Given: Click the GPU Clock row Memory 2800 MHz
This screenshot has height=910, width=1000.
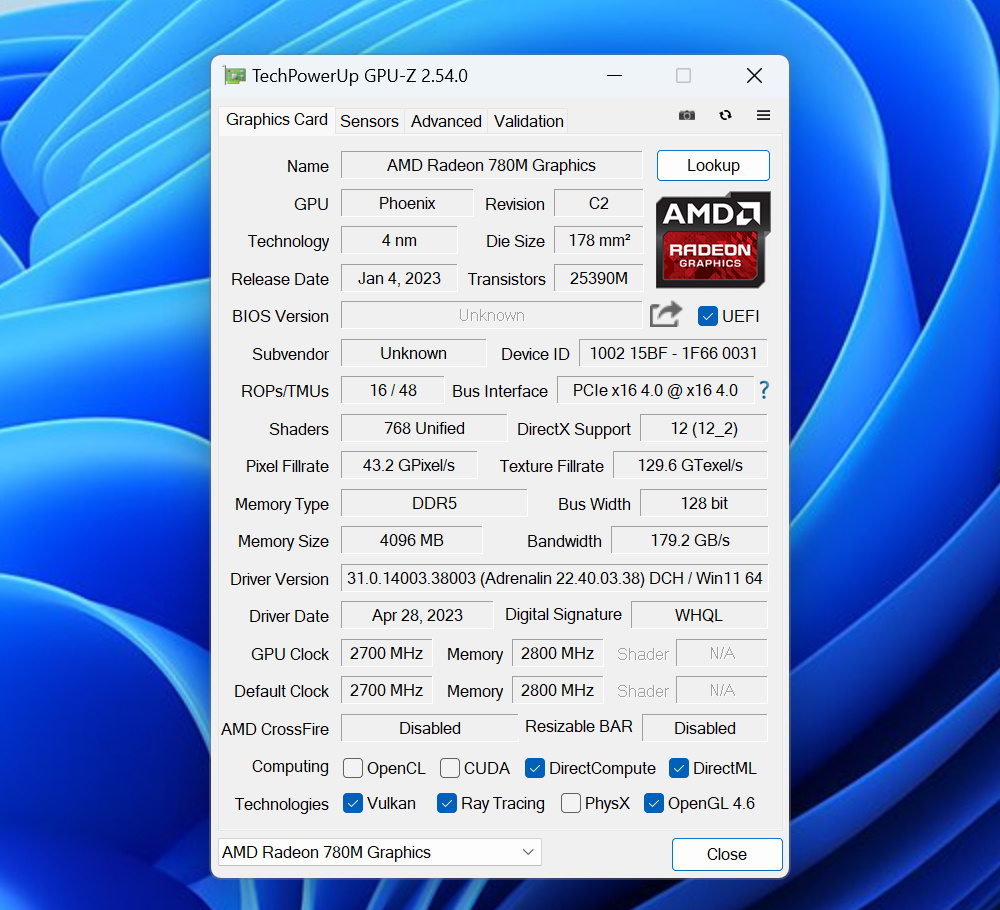Looking at the screenshot, I should point(557,653).
